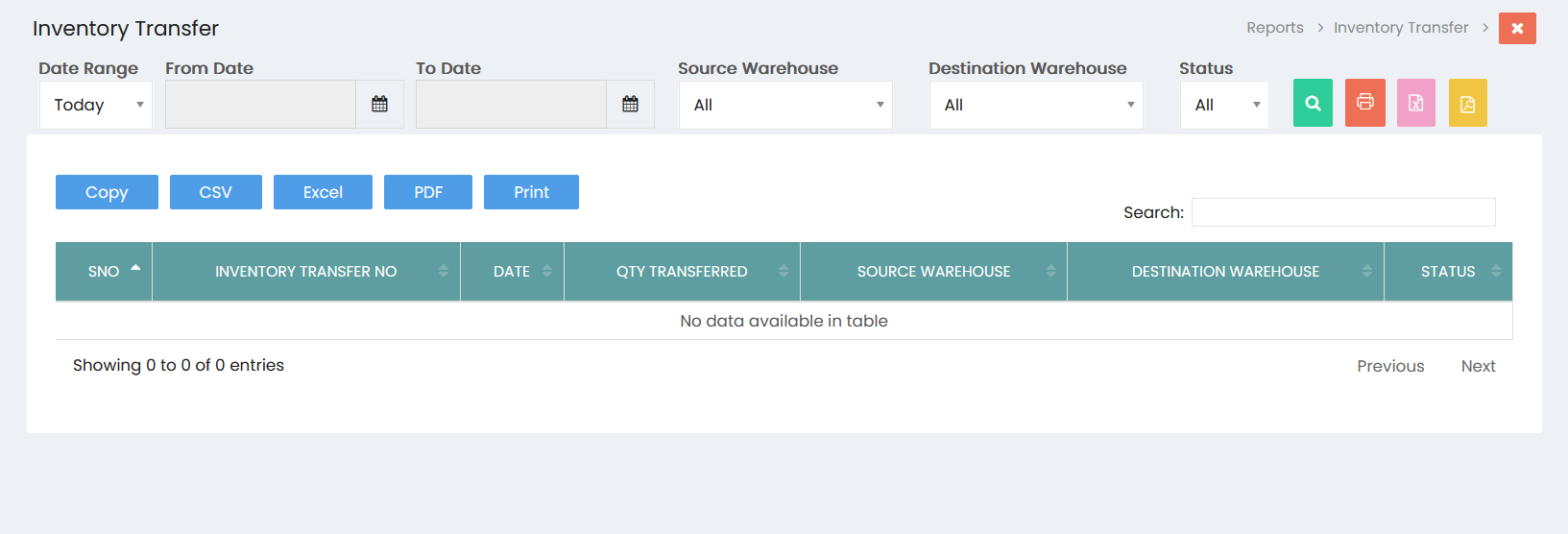Go to Previous page
The image size is (1568, 534).
tap(1390, 366)
